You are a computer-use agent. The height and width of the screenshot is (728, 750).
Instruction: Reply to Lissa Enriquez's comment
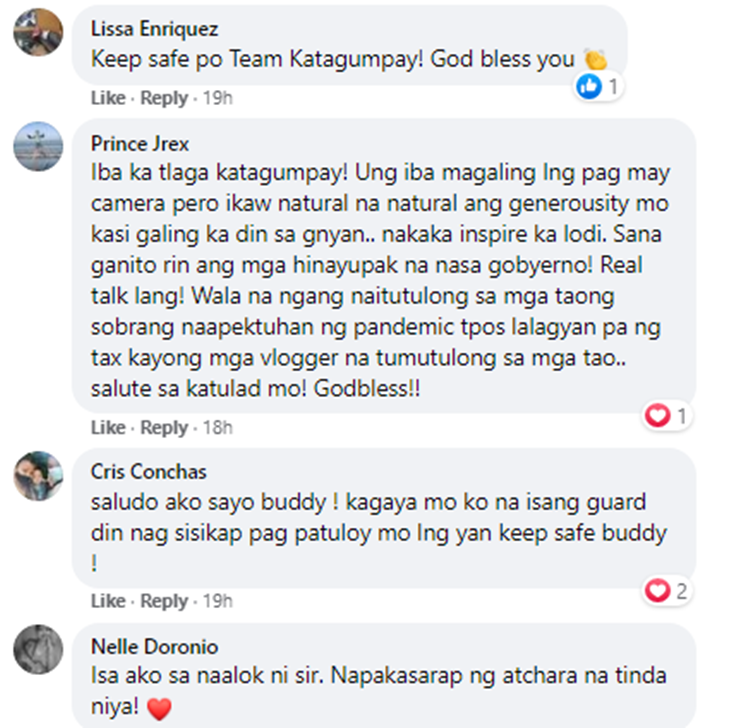pos(164,98)
